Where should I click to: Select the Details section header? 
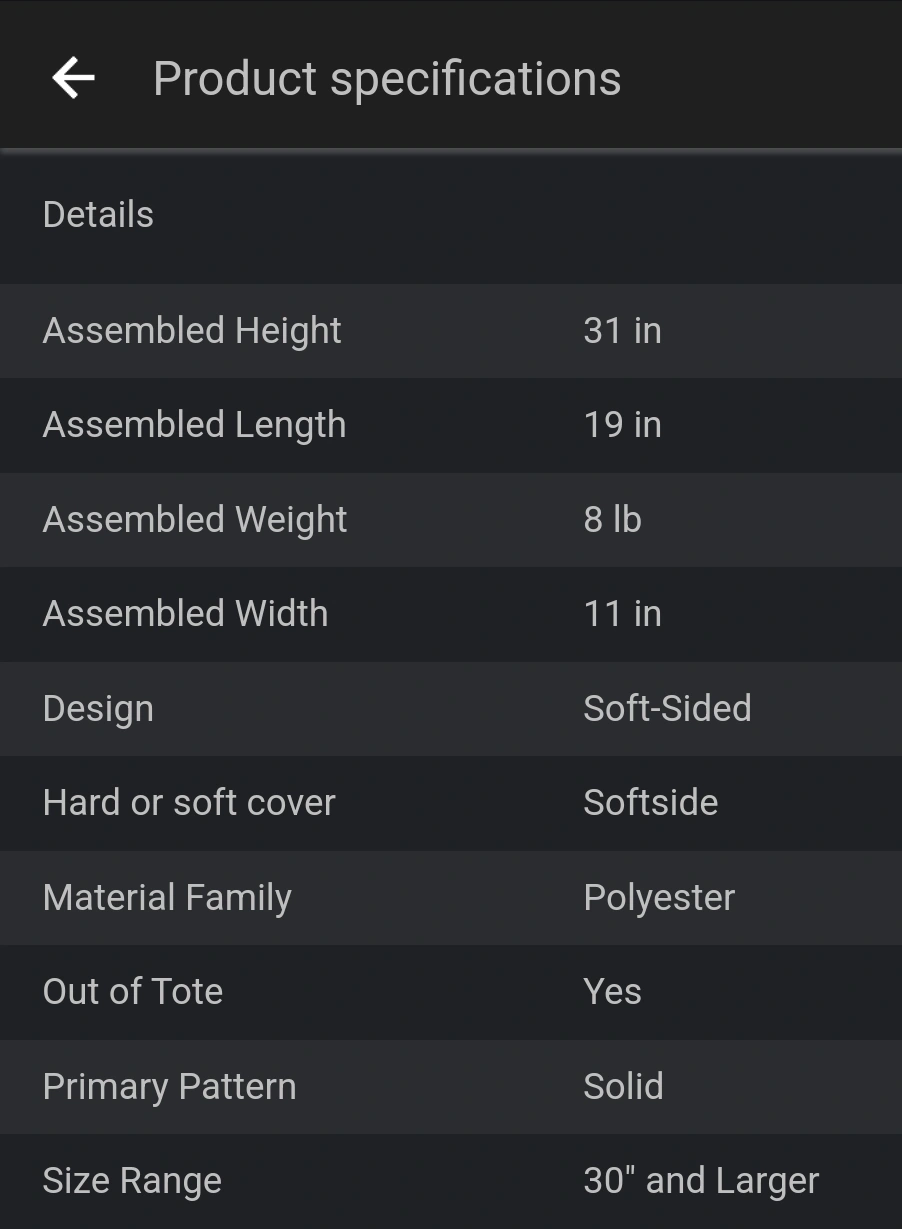point(98,215)
